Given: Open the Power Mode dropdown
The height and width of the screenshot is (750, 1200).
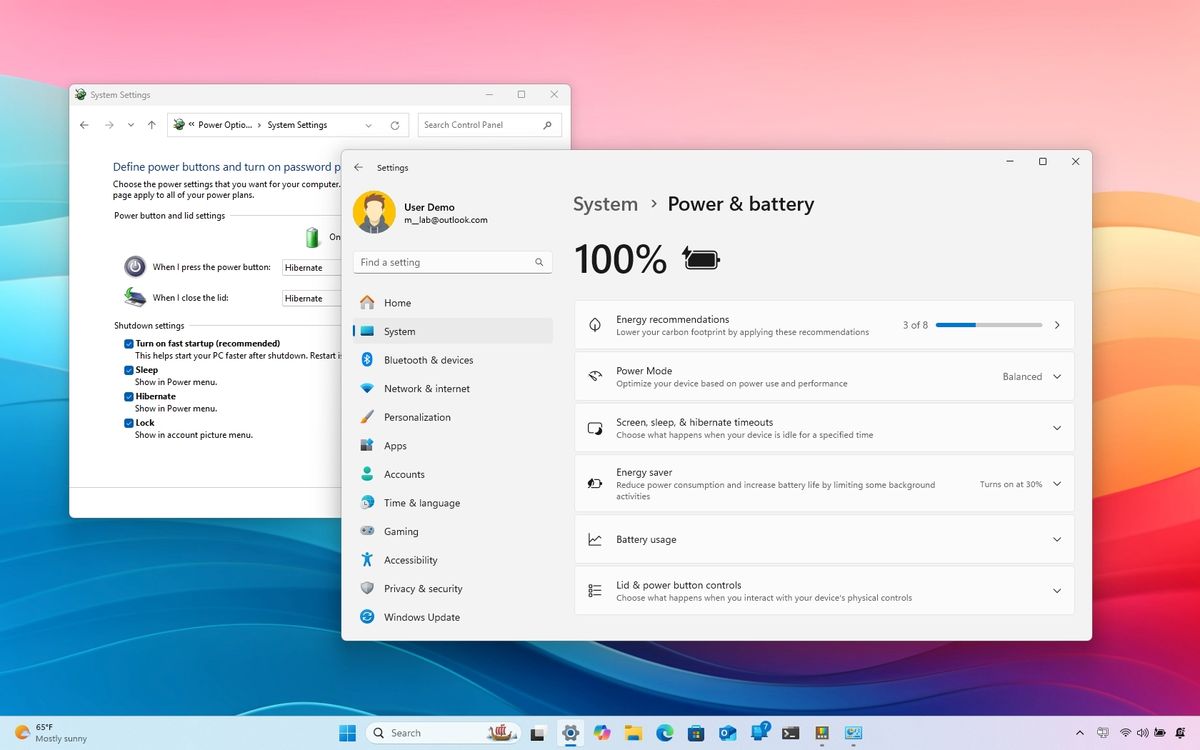Looking at the screenshot, I should 1056,376.
